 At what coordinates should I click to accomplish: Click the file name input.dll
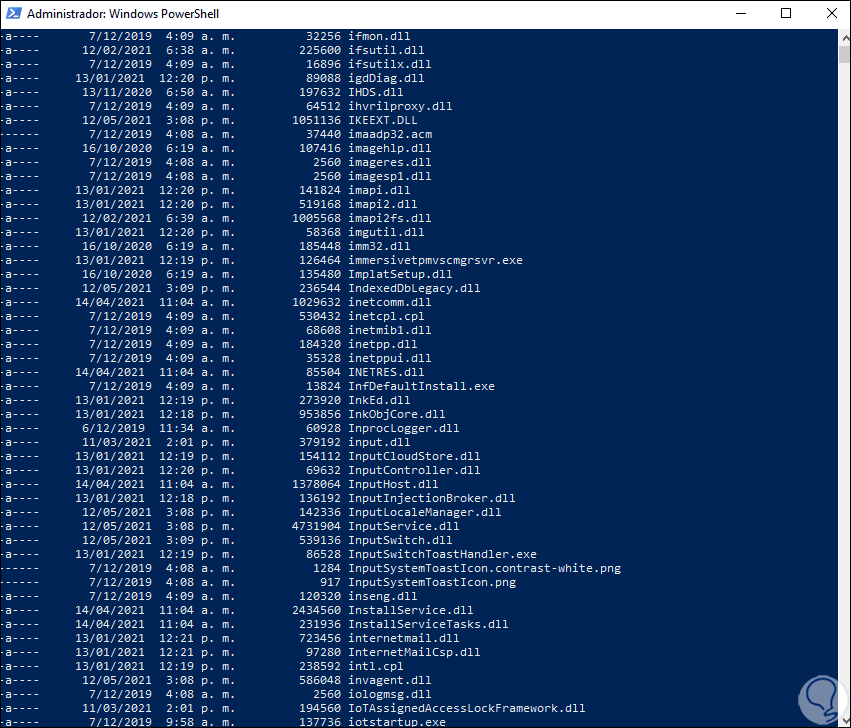(x=379, y=442)
